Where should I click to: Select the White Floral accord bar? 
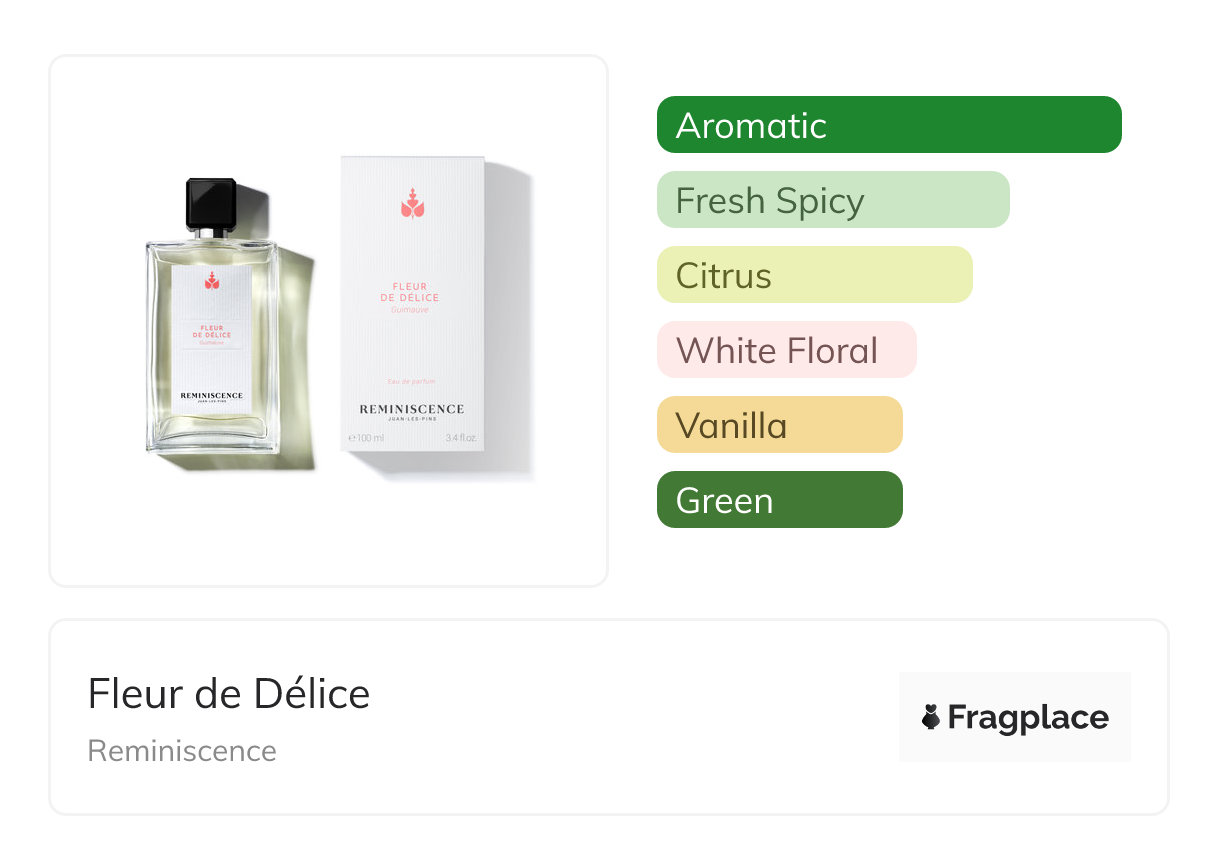tap(787, 350)
